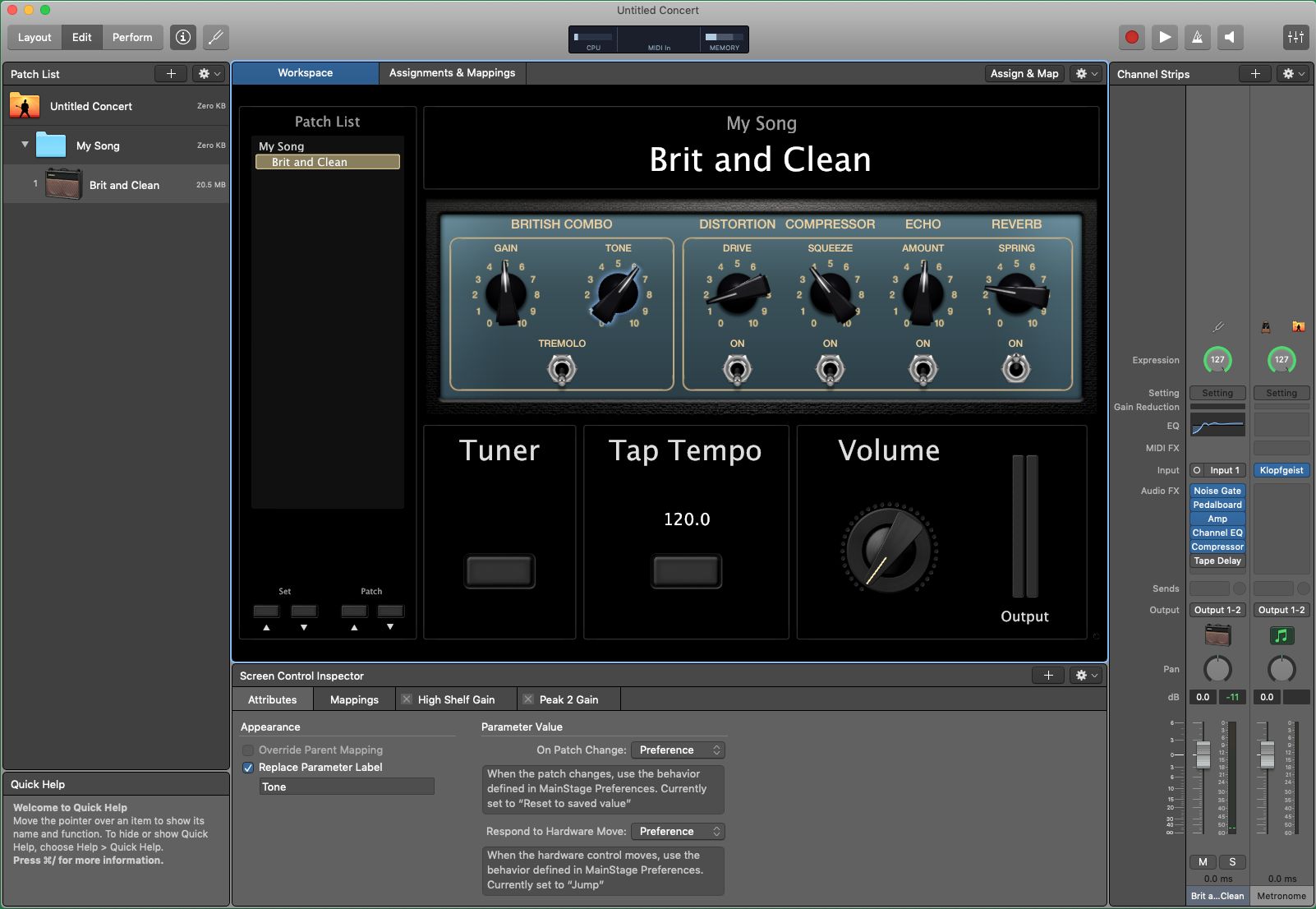Switch to Assignments & Mappings tab
This screenshot has height=909, width=1316.
point(452,73)
